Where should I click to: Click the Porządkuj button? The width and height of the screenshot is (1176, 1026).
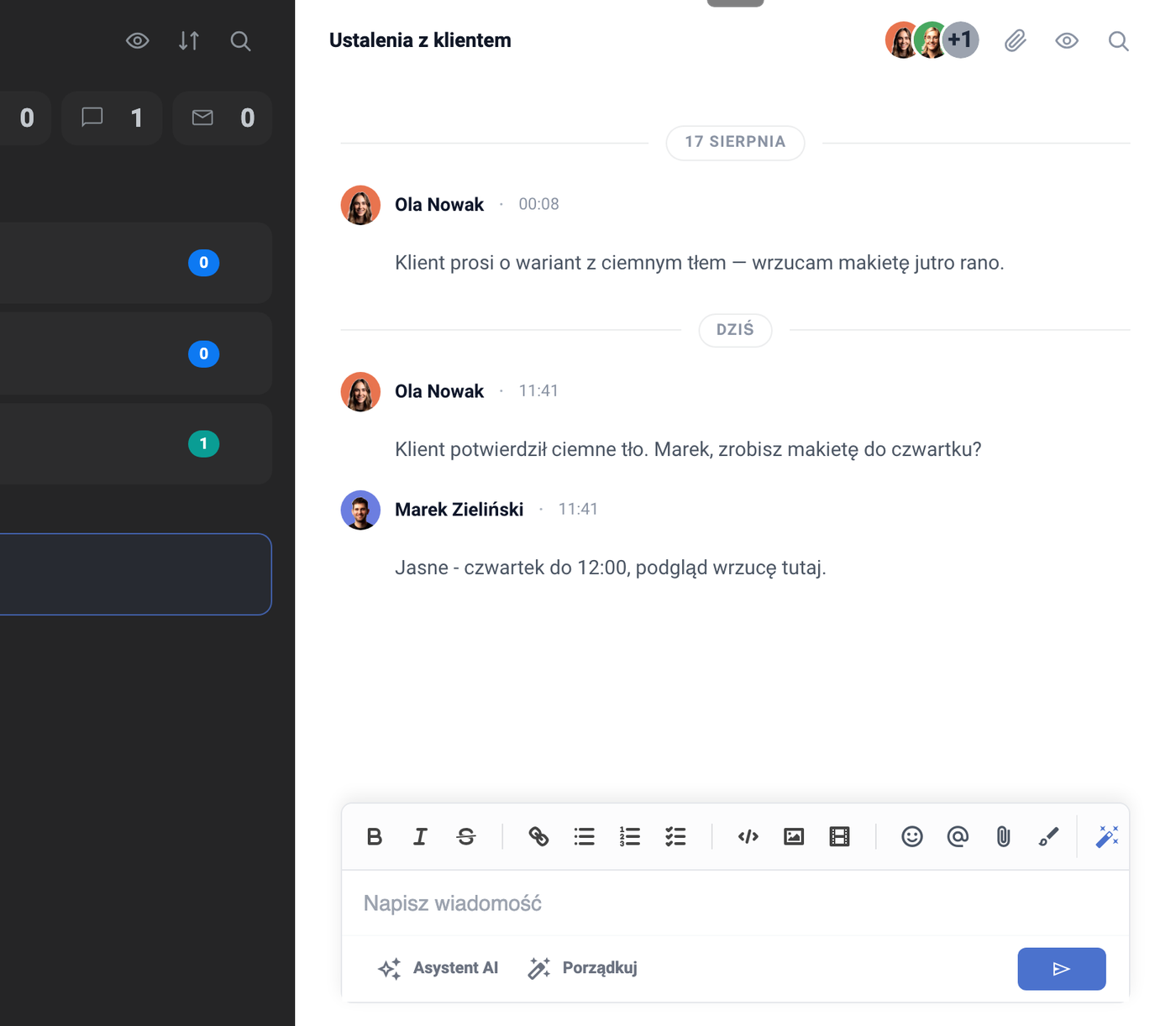coord(582,968)
